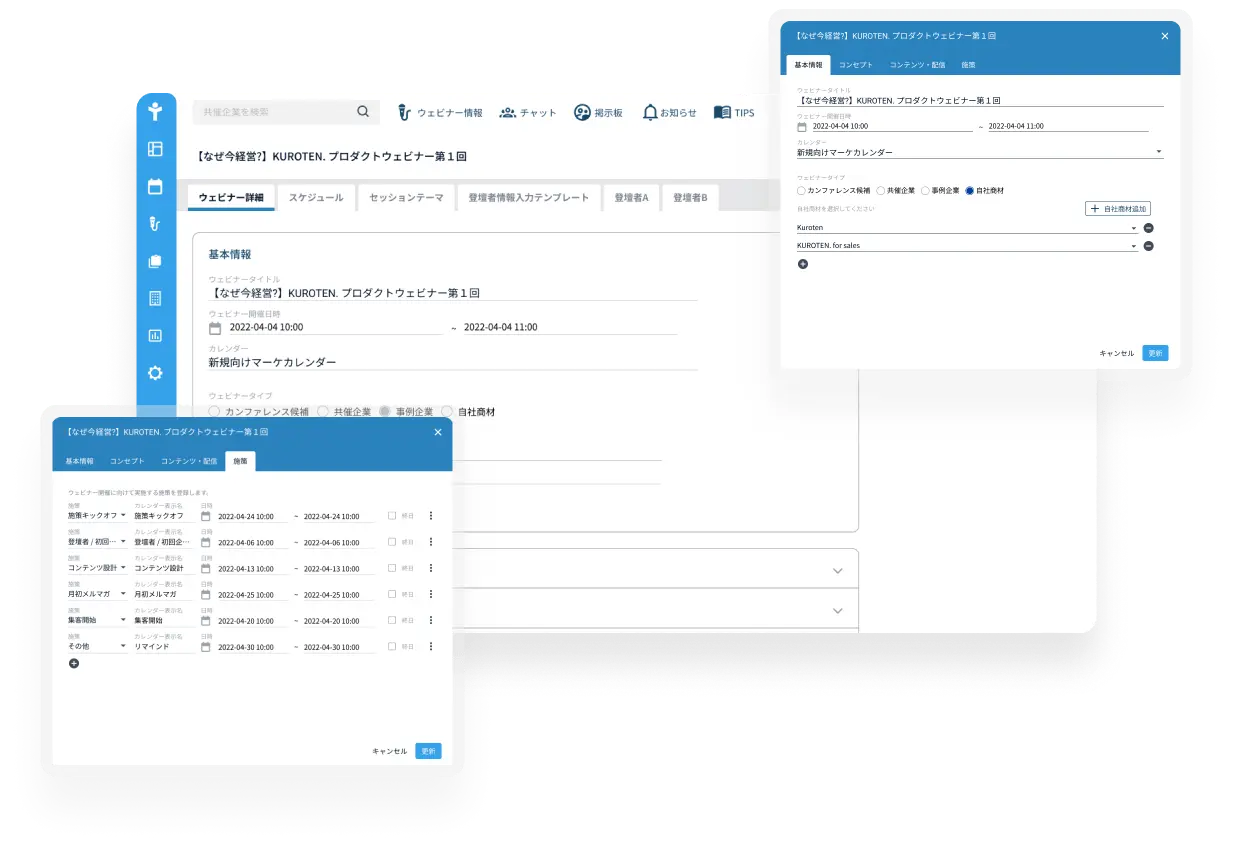Open the 登壇者A tab
The image size is (1233, 848).
pos(631,198)
